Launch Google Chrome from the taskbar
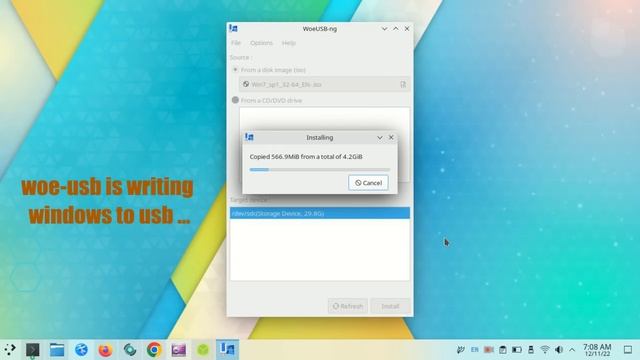Screen dimensions: 640x360 pos(154,350)
